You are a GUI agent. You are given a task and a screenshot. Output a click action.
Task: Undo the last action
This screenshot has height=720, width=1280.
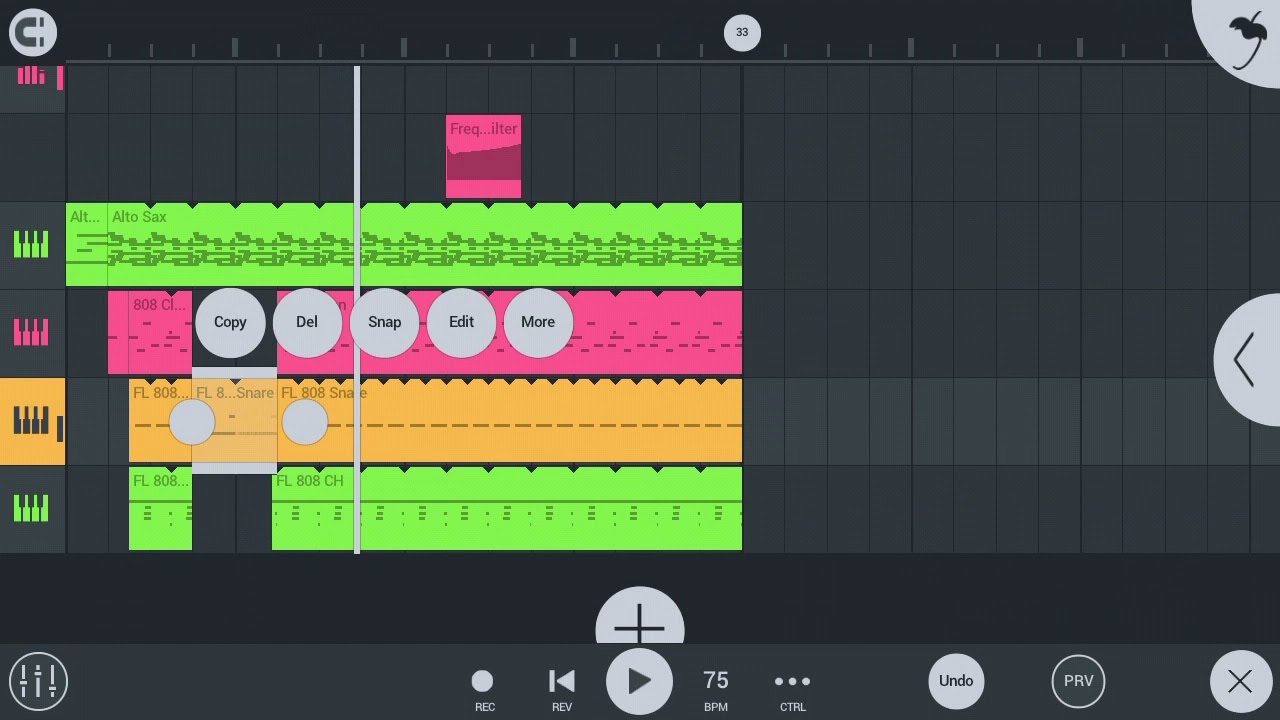(x=956, y=681)
